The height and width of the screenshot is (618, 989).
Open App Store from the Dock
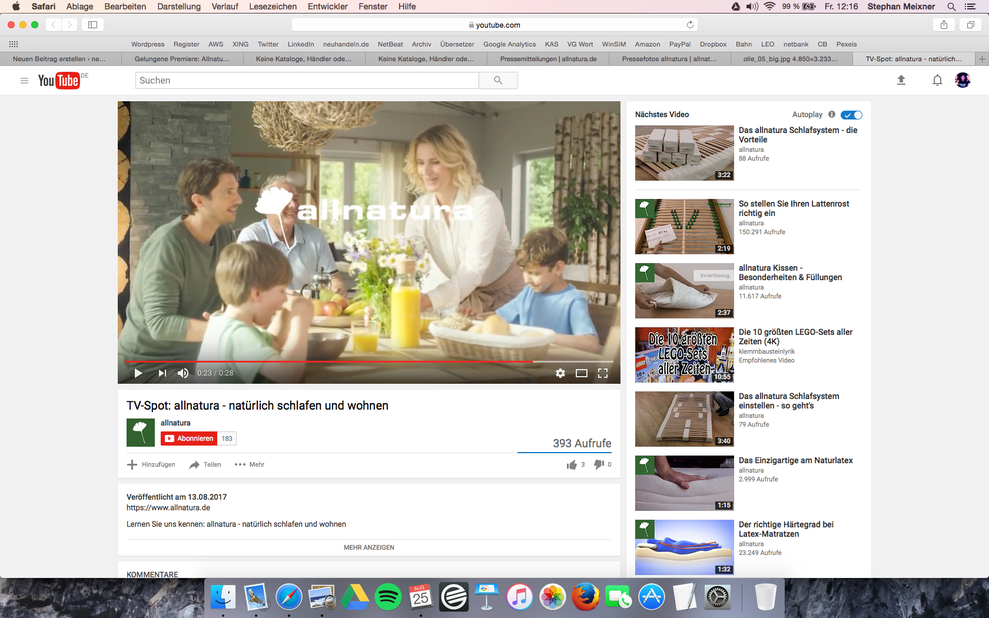pos(652,597)
